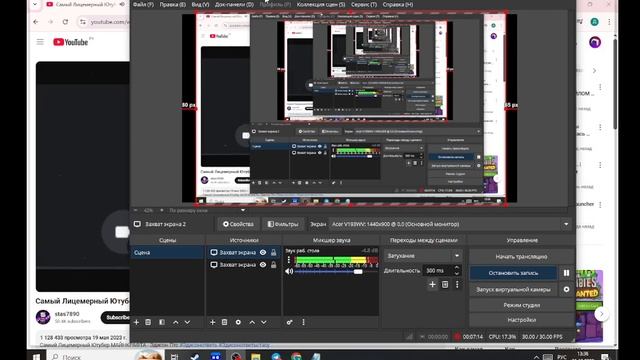
Task: Click the Свойства button
Action: [x=238, y=224]
